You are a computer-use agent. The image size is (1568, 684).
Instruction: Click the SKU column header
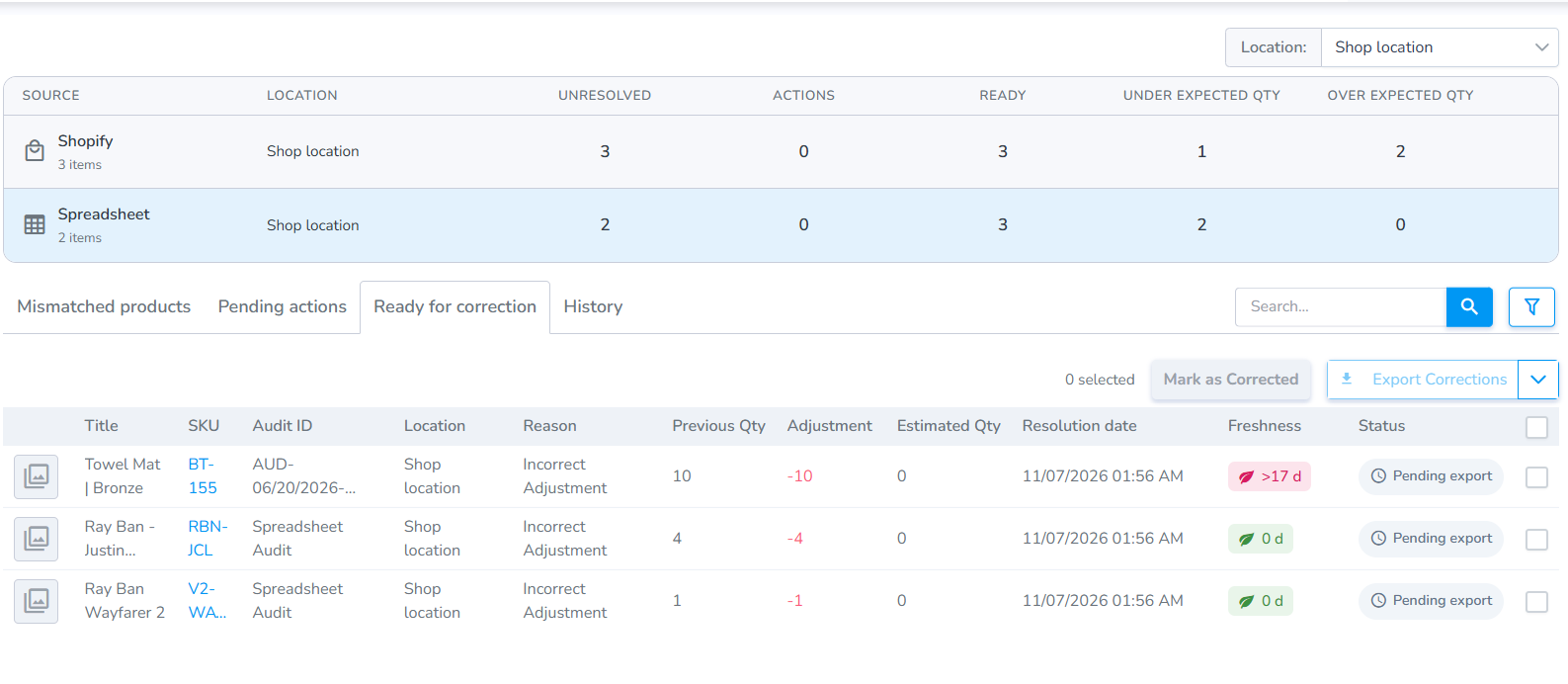point(204,426)
